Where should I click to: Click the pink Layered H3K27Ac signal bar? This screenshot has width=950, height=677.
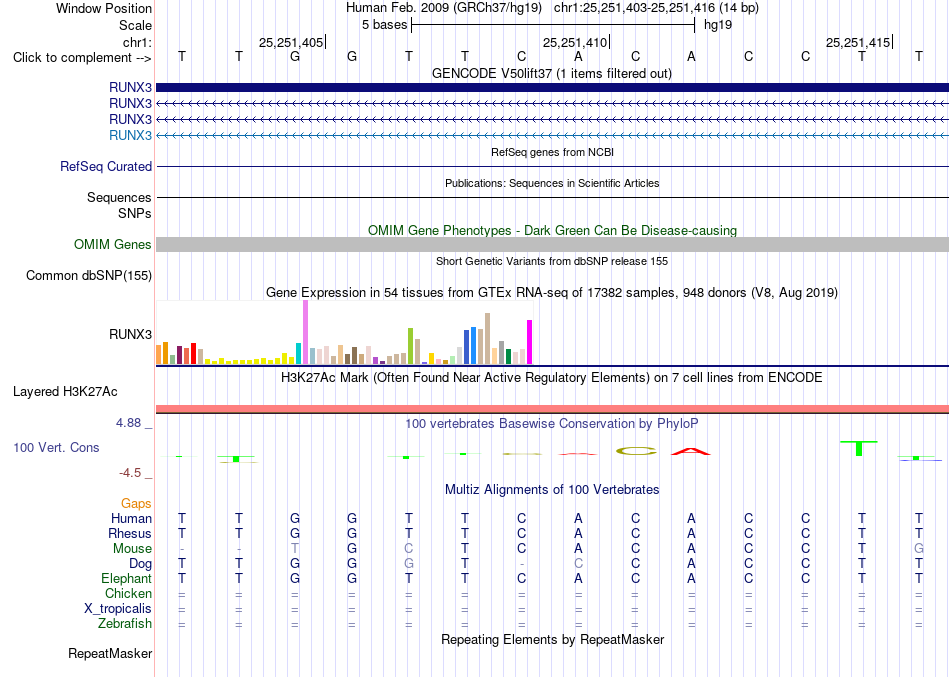(x=552, y=409)
